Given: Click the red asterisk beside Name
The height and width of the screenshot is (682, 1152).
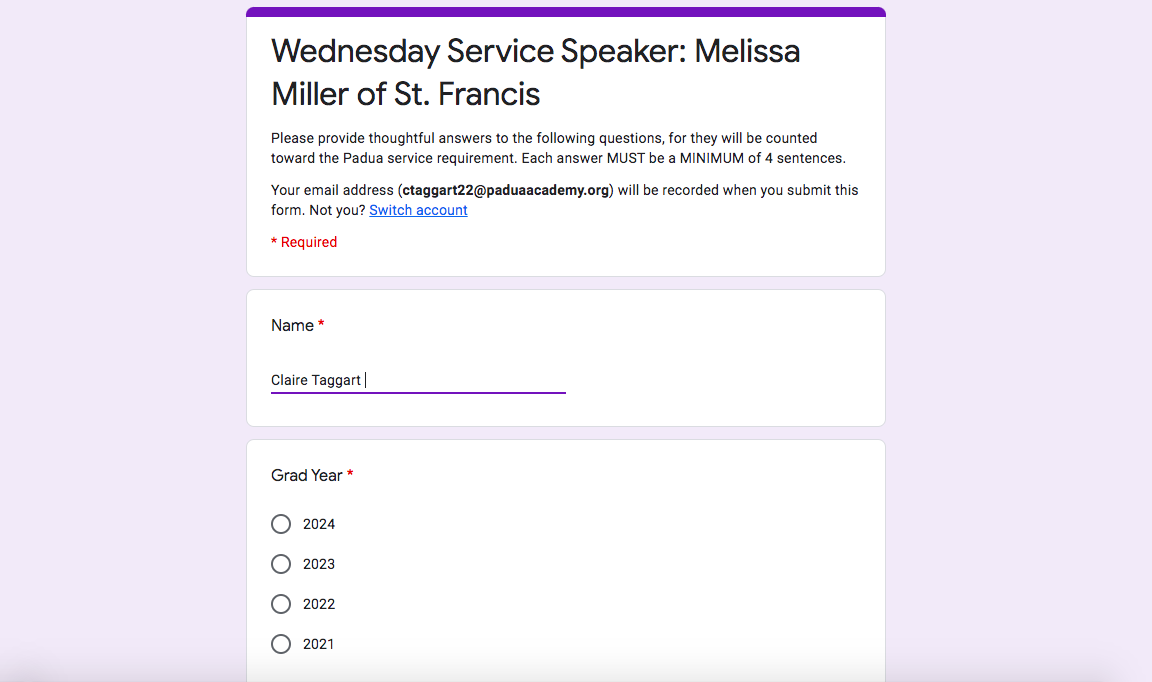Looking at the screenshot, I should tap(321, 325).
